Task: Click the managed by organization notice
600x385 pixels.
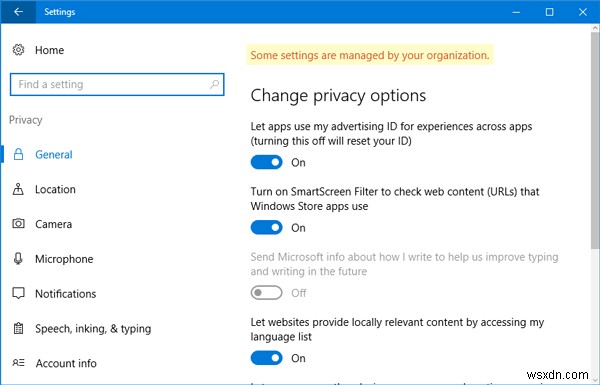Action: click(370, 55)
